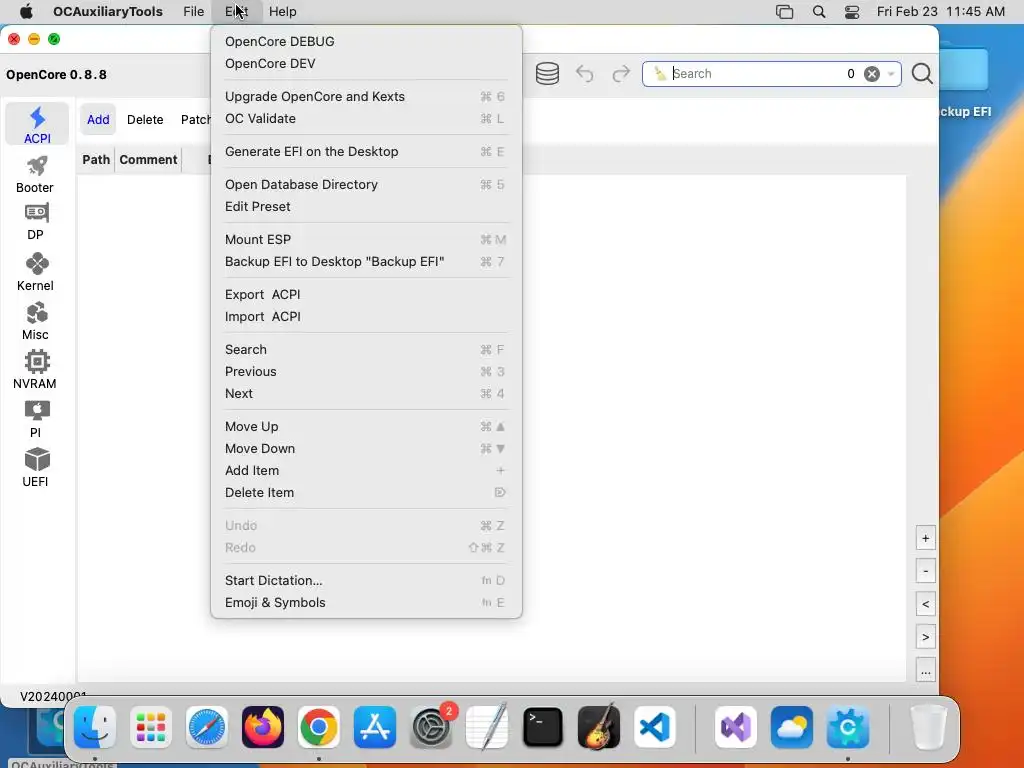
Task: Switch to the Add tab
Action: pos(98,120)
